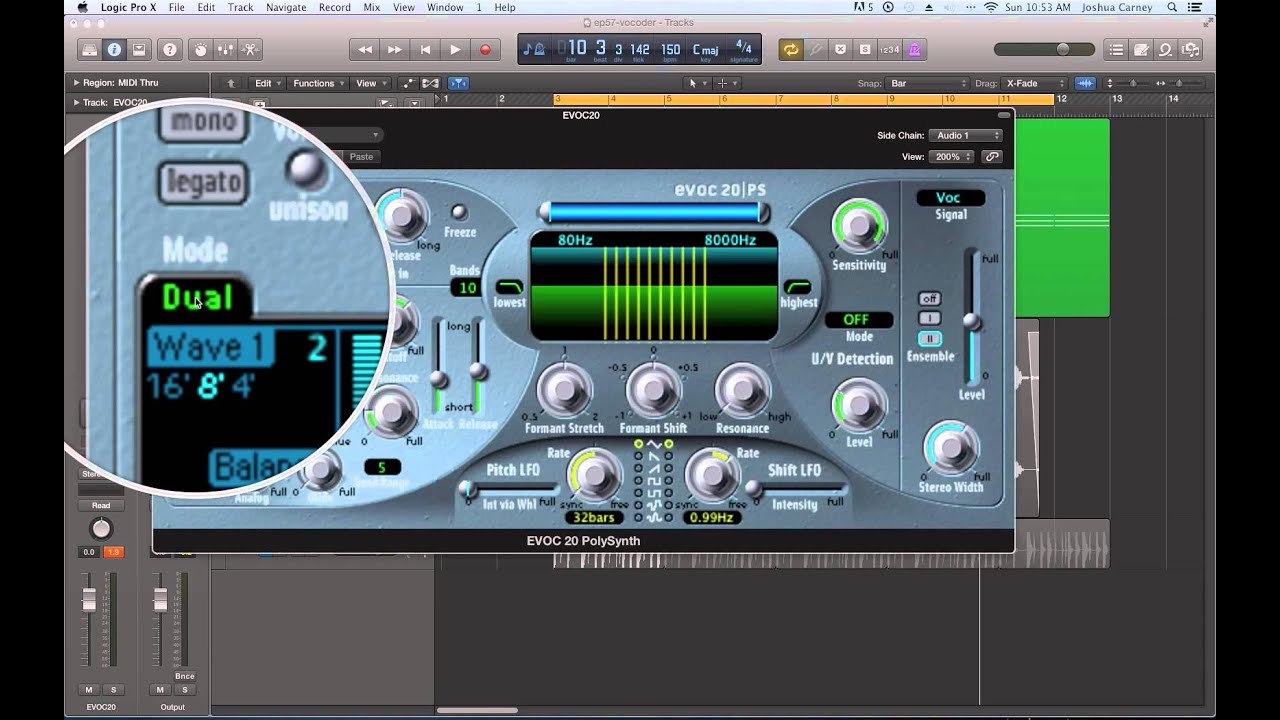
Task: Open the Media browser icon
Action: 1191,49
